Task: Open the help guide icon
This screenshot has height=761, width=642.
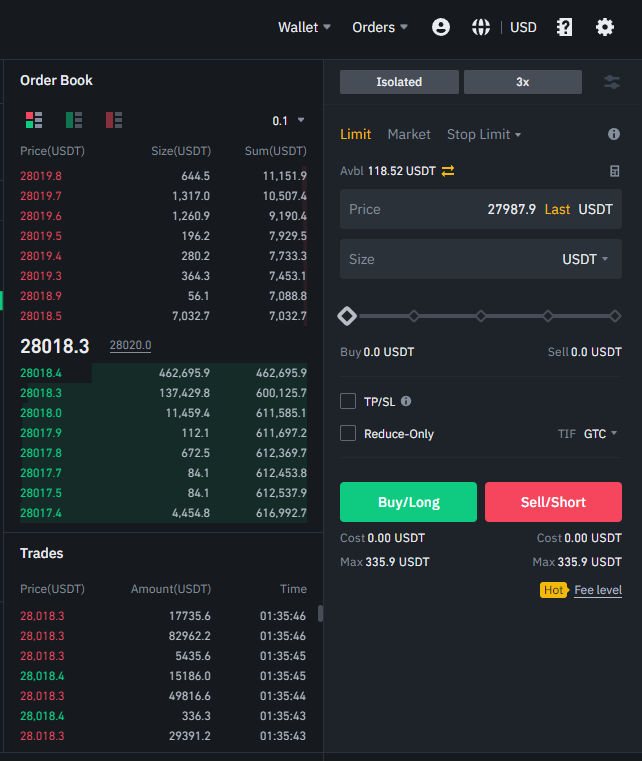Action: pyautogui.click(x=565, y=27)
